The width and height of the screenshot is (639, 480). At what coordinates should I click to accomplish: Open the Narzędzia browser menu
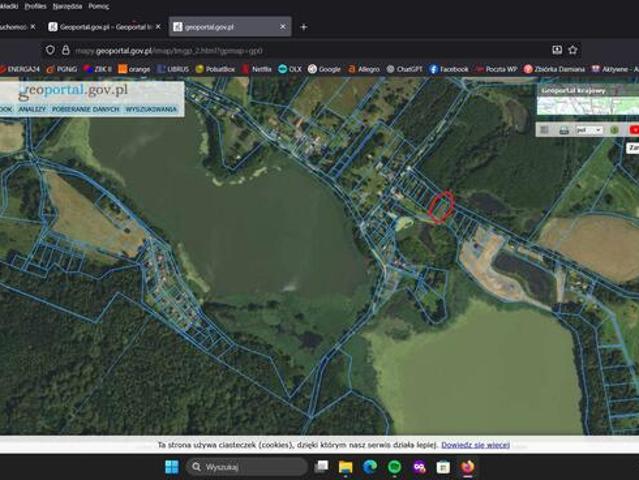coord(67,6)
